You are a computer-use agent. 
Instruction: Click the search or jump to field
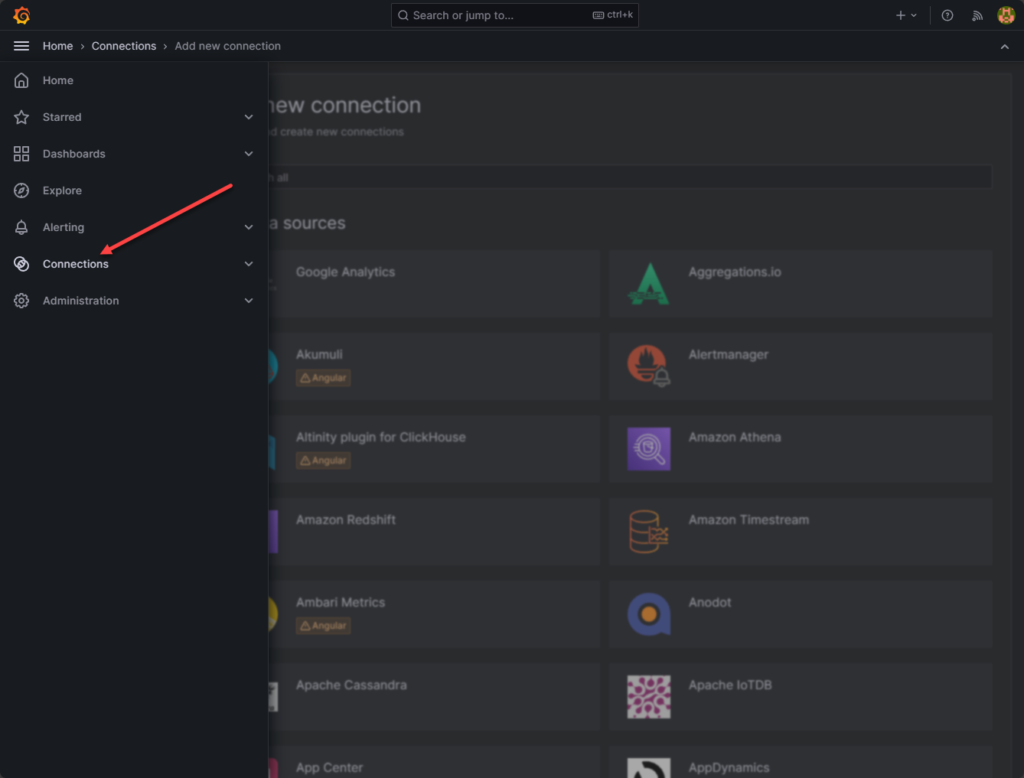tap(513, 15)
